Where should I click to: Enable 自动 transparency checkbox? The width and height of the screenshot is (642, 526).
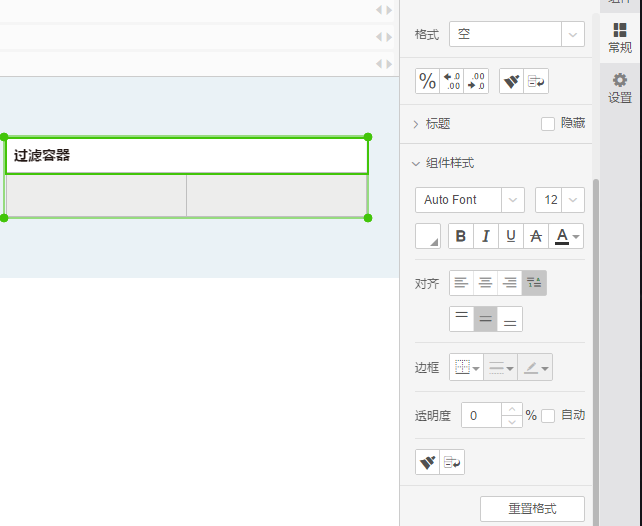coord(548,416)
